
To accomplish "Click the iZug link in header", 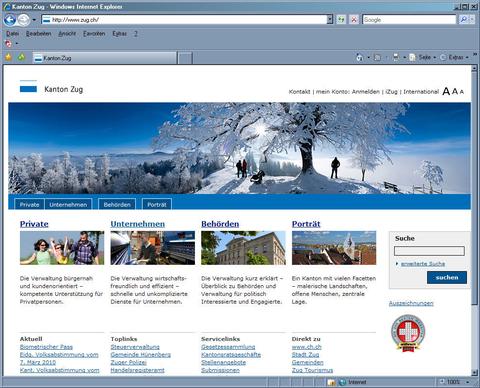I will coord(392,92).
